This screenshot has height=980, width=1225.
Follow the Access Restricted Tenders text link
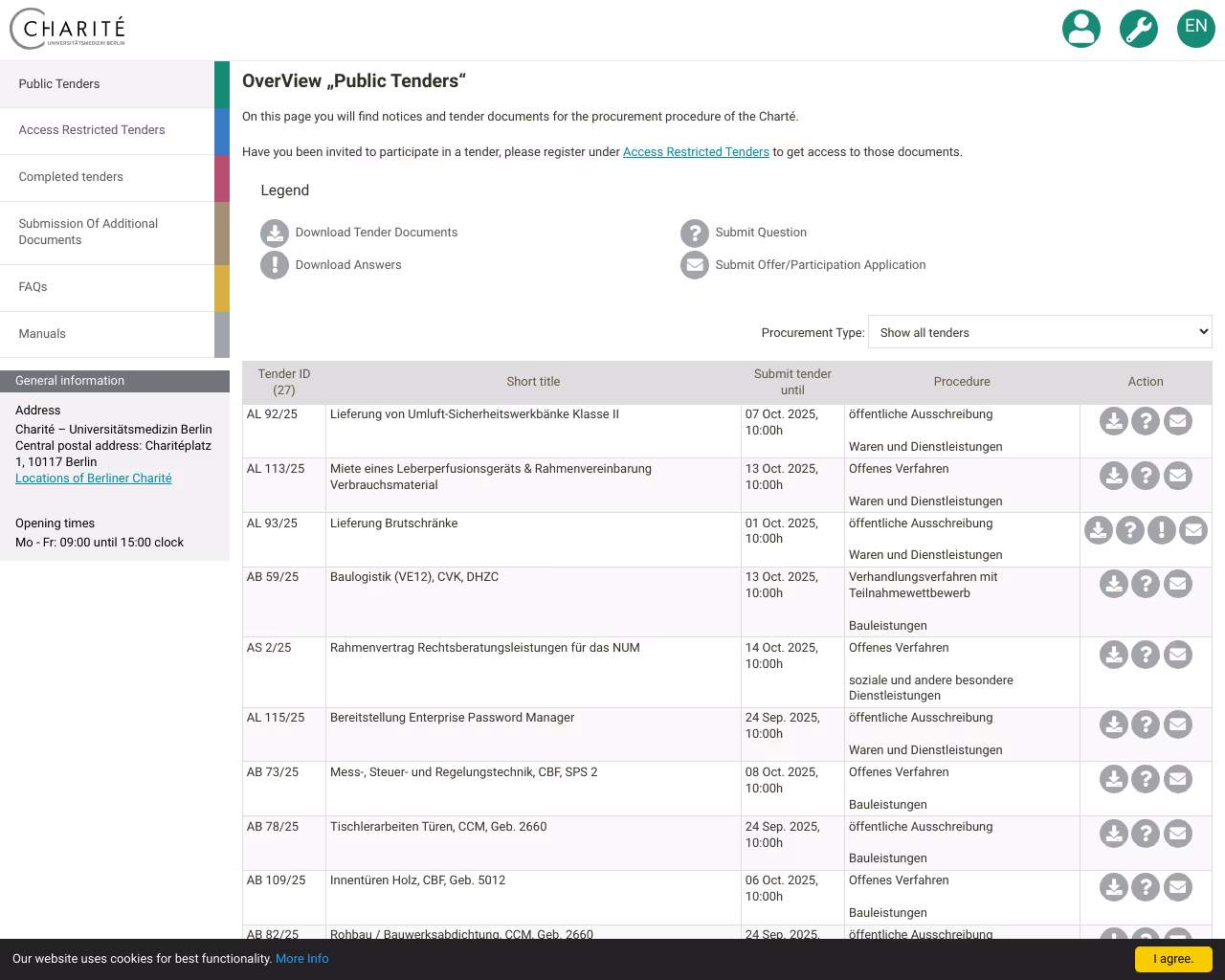pyautogui.click(x=696, y=152)
